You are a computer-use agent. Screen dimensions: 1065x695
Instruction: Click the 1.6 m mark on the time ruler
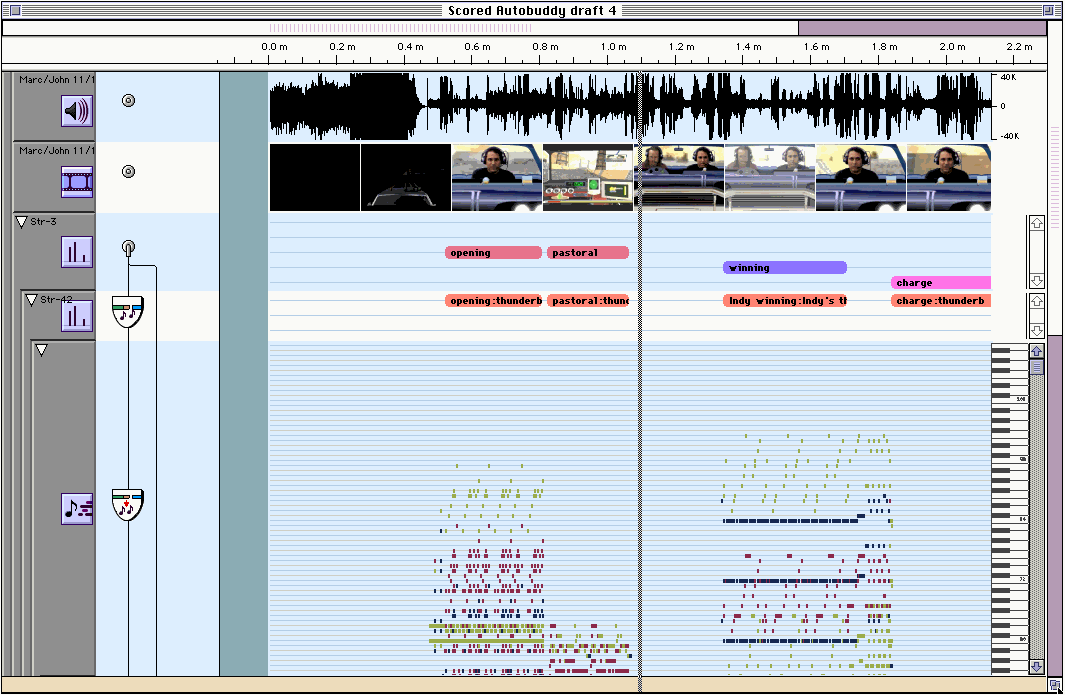pyautogui.click(x=816, y=47)
